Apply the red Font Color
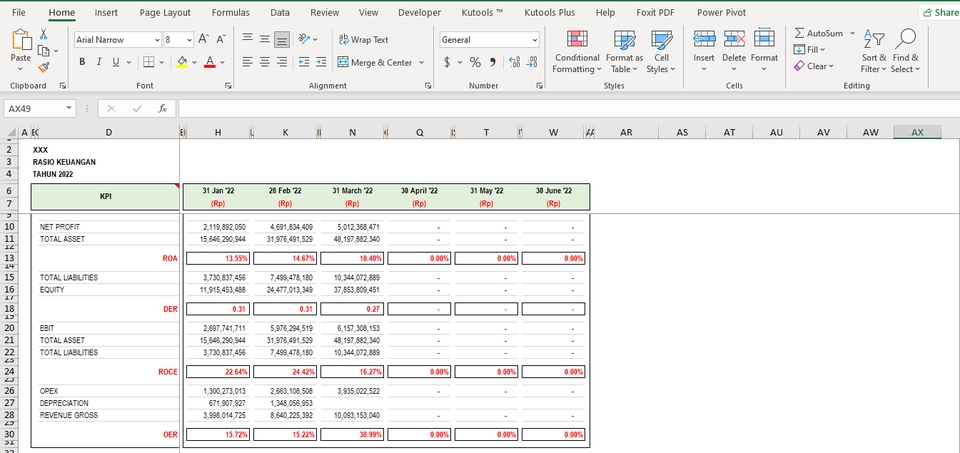The width and height of the screenshot is (960, 453). [x=209, y=62]
